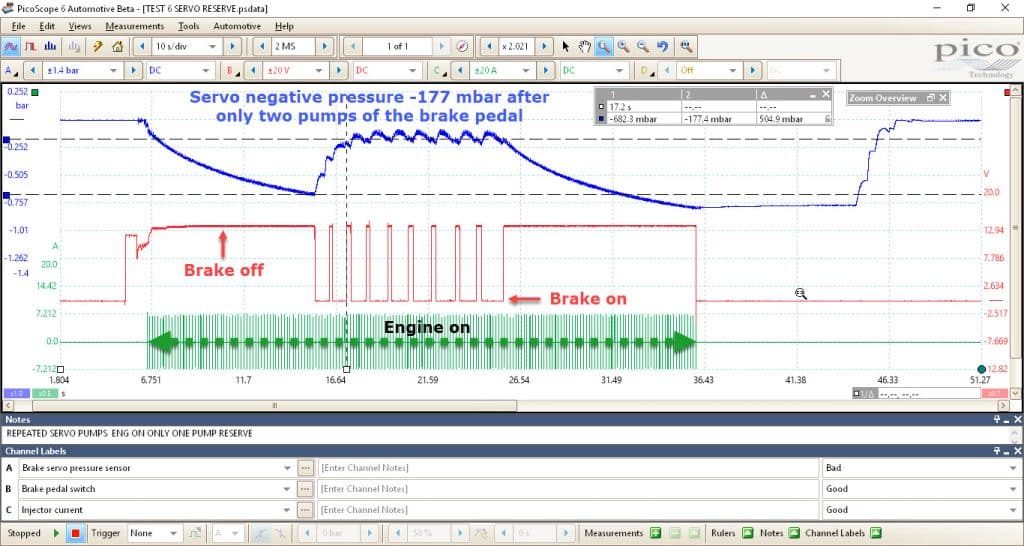Select the marquee zoom magnifier tool
1024x546 pixels.
[603, 46]
